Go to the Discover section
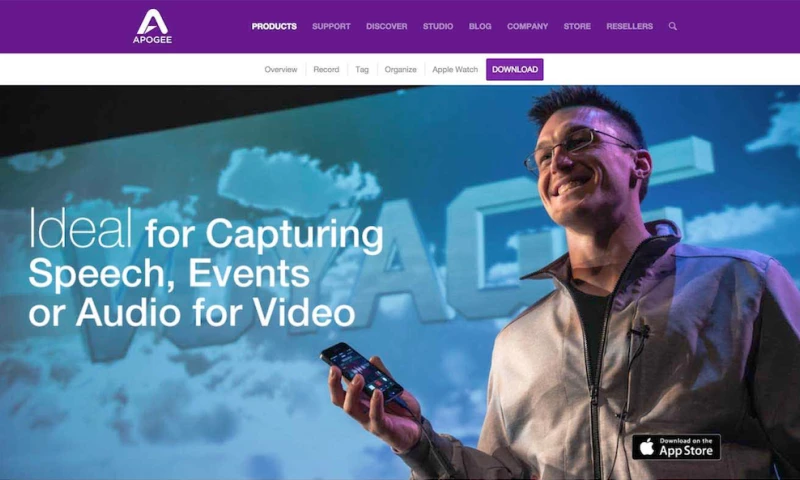 (x=387, y=26)
